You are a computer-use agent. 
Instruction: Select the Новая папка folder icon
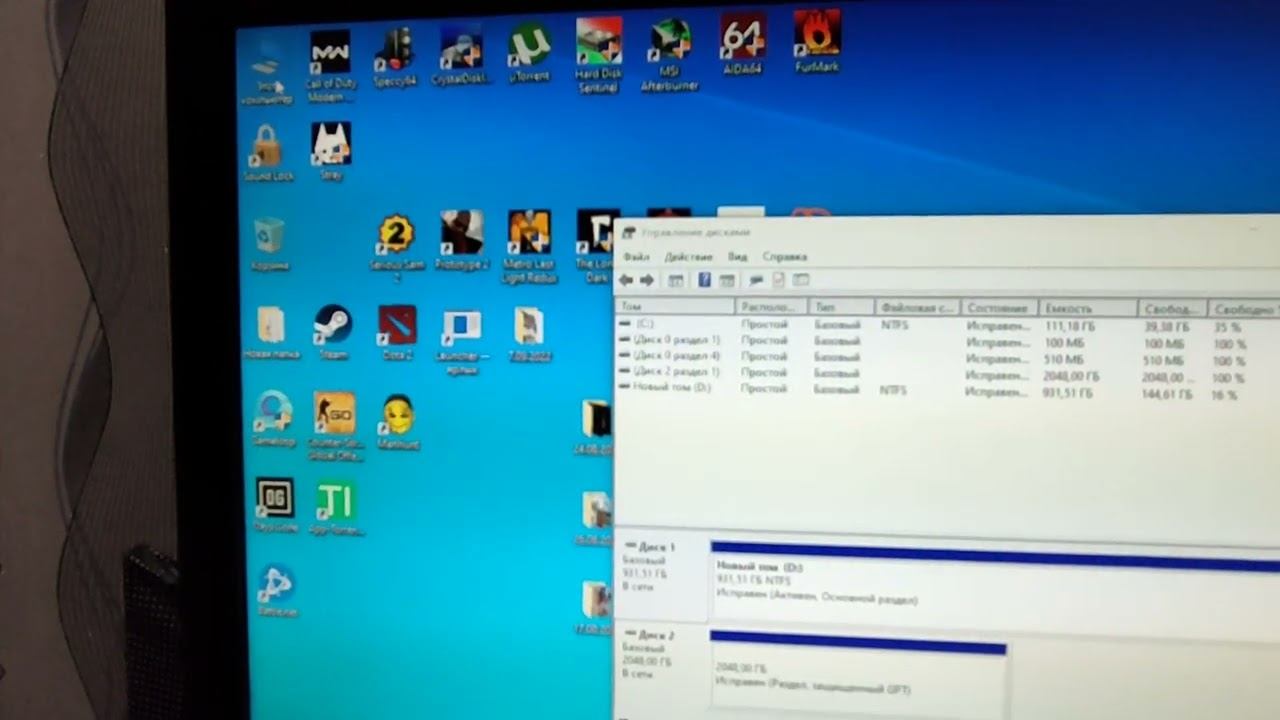click(270, 333)
